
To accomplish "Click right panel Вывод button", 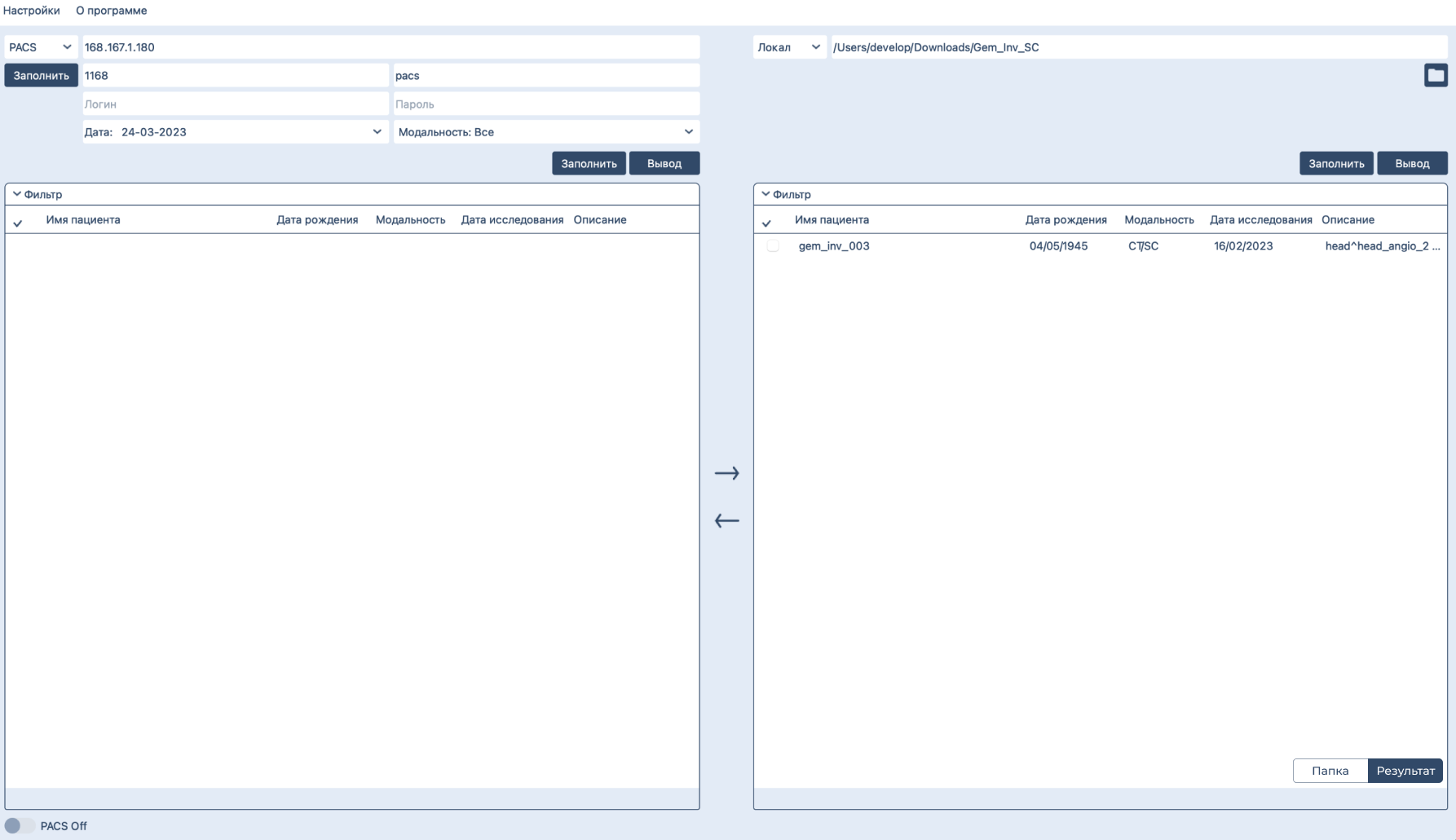I will [x=1412, y=163].
